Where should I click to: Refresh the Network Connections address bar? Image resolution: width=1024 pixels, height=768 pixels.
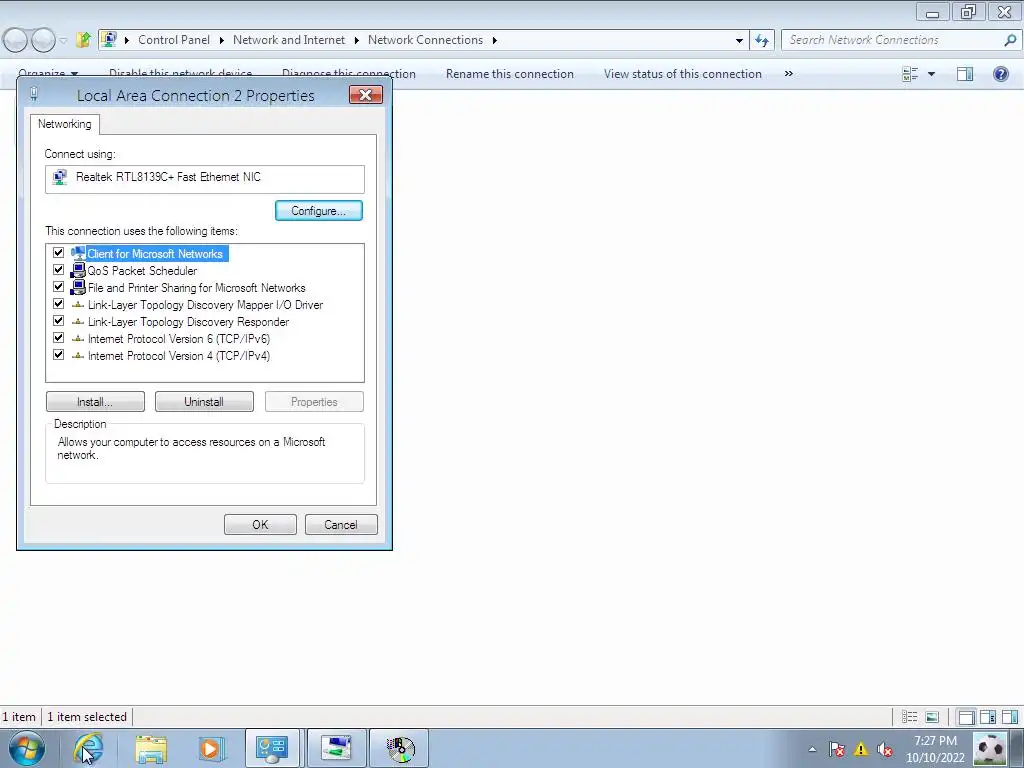click(x=761, y=40)
